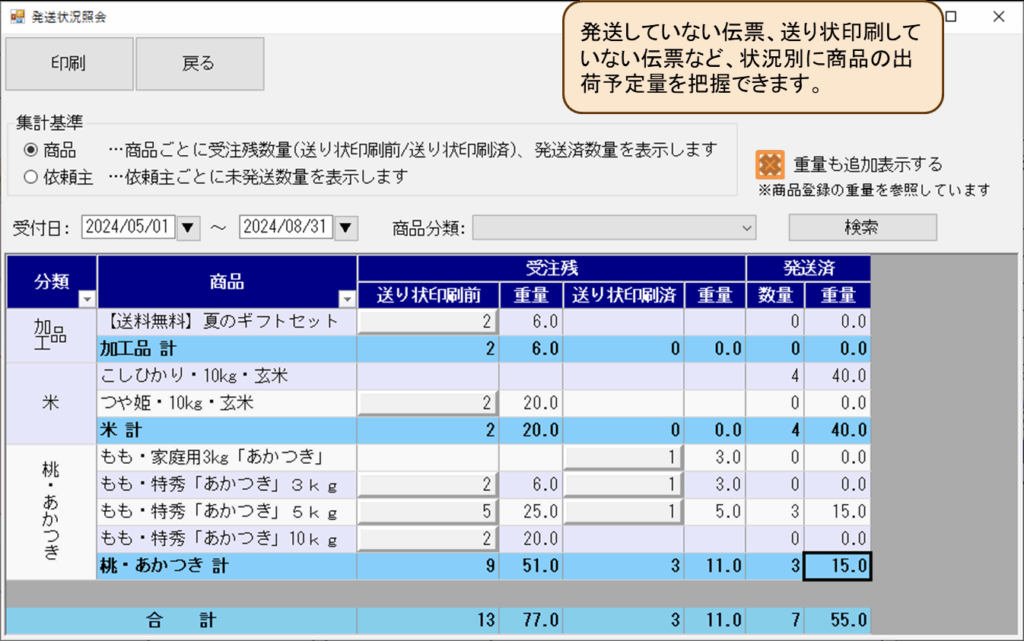Open the start date calendar dropdown
1024x641 pixels.
click(189, 228)
